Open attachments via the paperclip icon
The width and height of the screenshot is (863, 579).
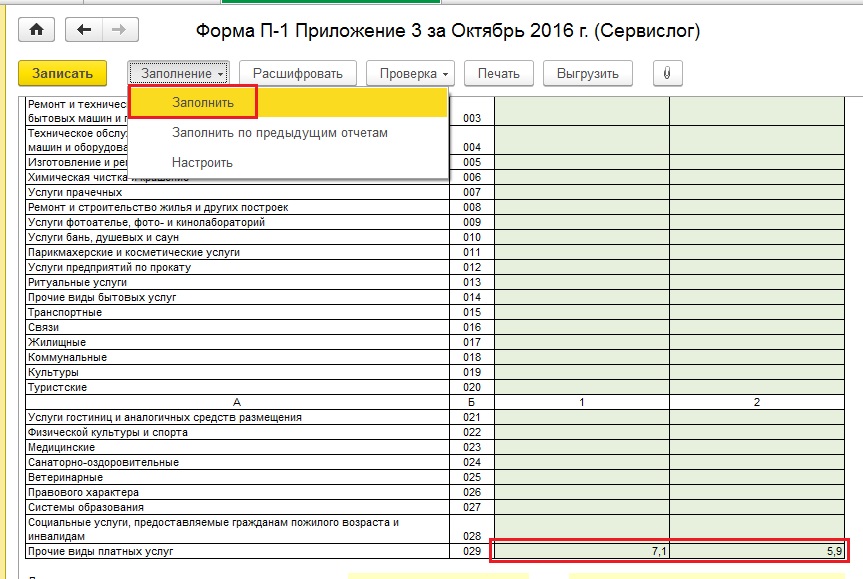668,73
